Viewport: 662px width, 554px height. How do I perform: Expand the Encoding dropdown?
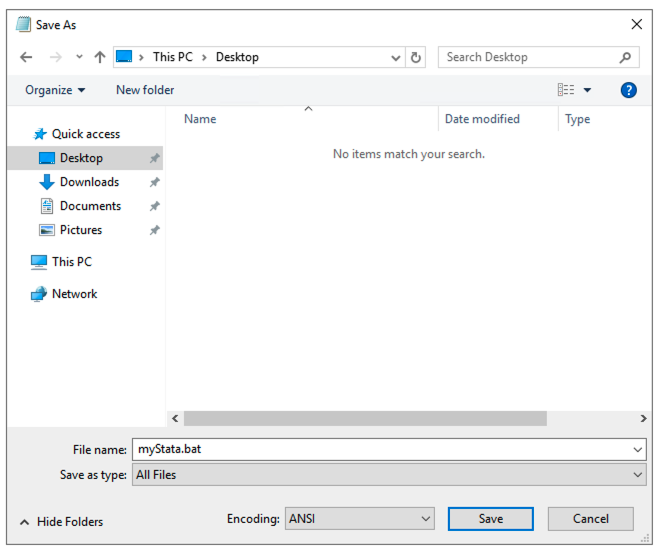(426, 519)
